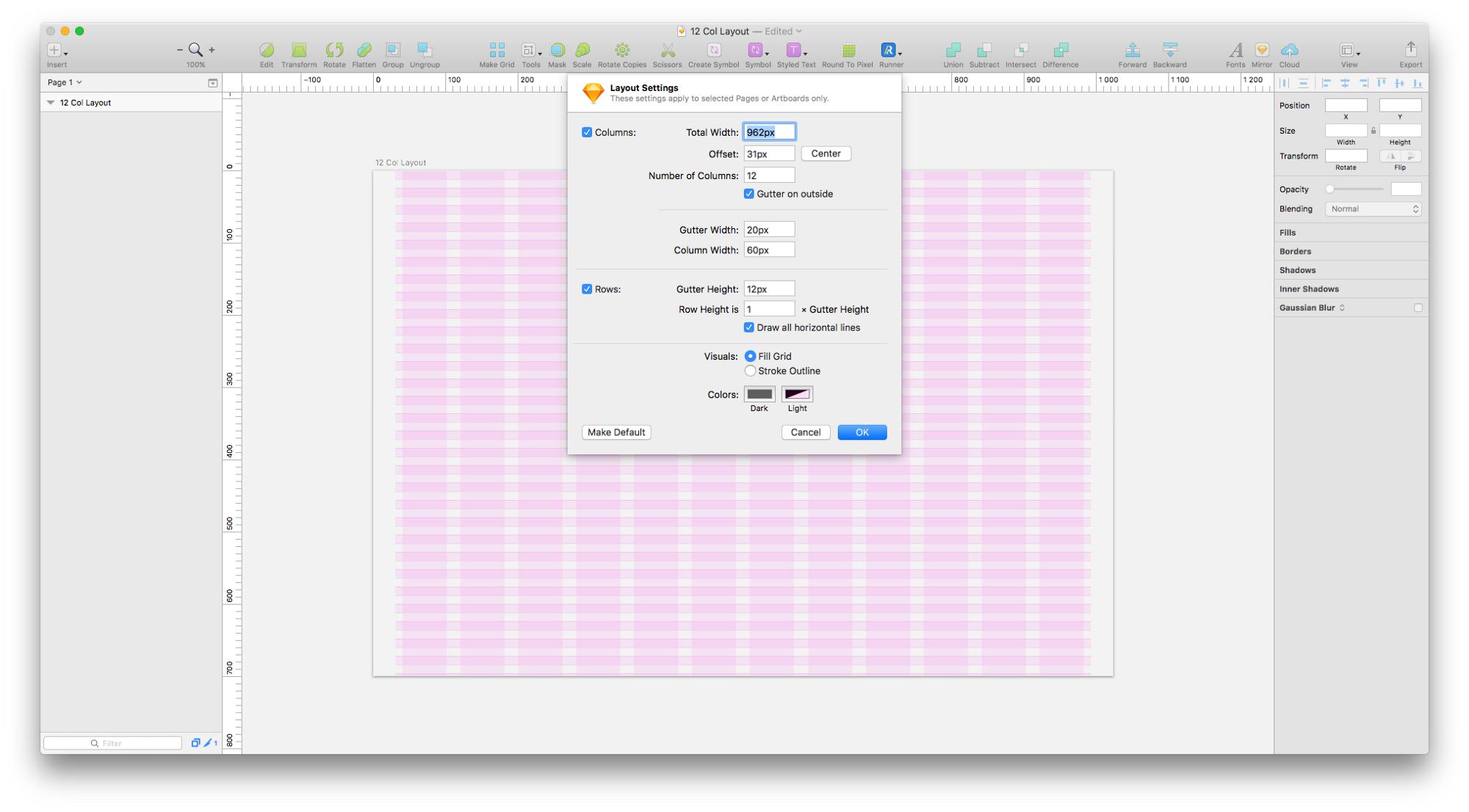Click the Make Default button
The image size is (1469, 812).
[x=616, y=432]
